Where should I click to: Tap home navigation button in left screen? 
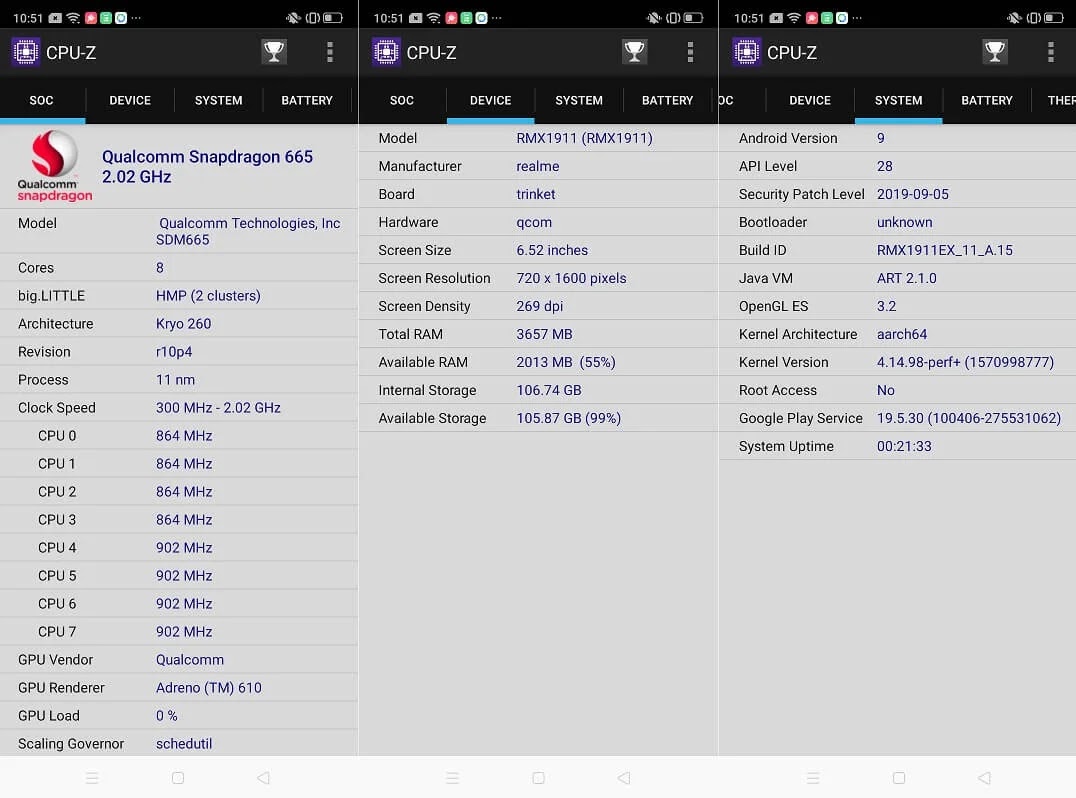click(x=178, y=777)
